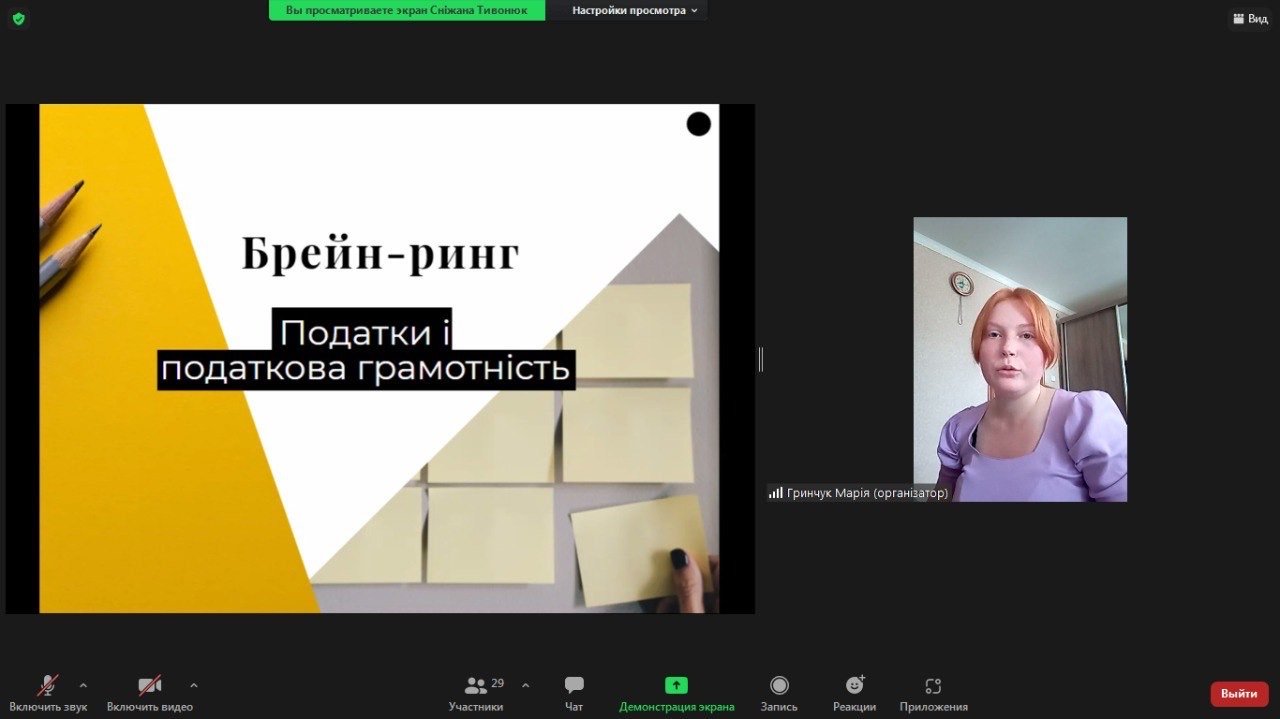This screenshot has height=719, width=1280.
Task: Click the signal strength icon on video label
Action: pos(776,493)
